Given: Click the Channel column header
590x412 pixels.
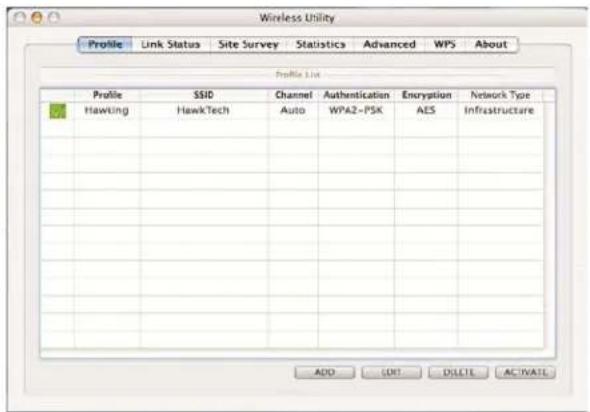Looking at the screenshot, I should tap(293, 95).
